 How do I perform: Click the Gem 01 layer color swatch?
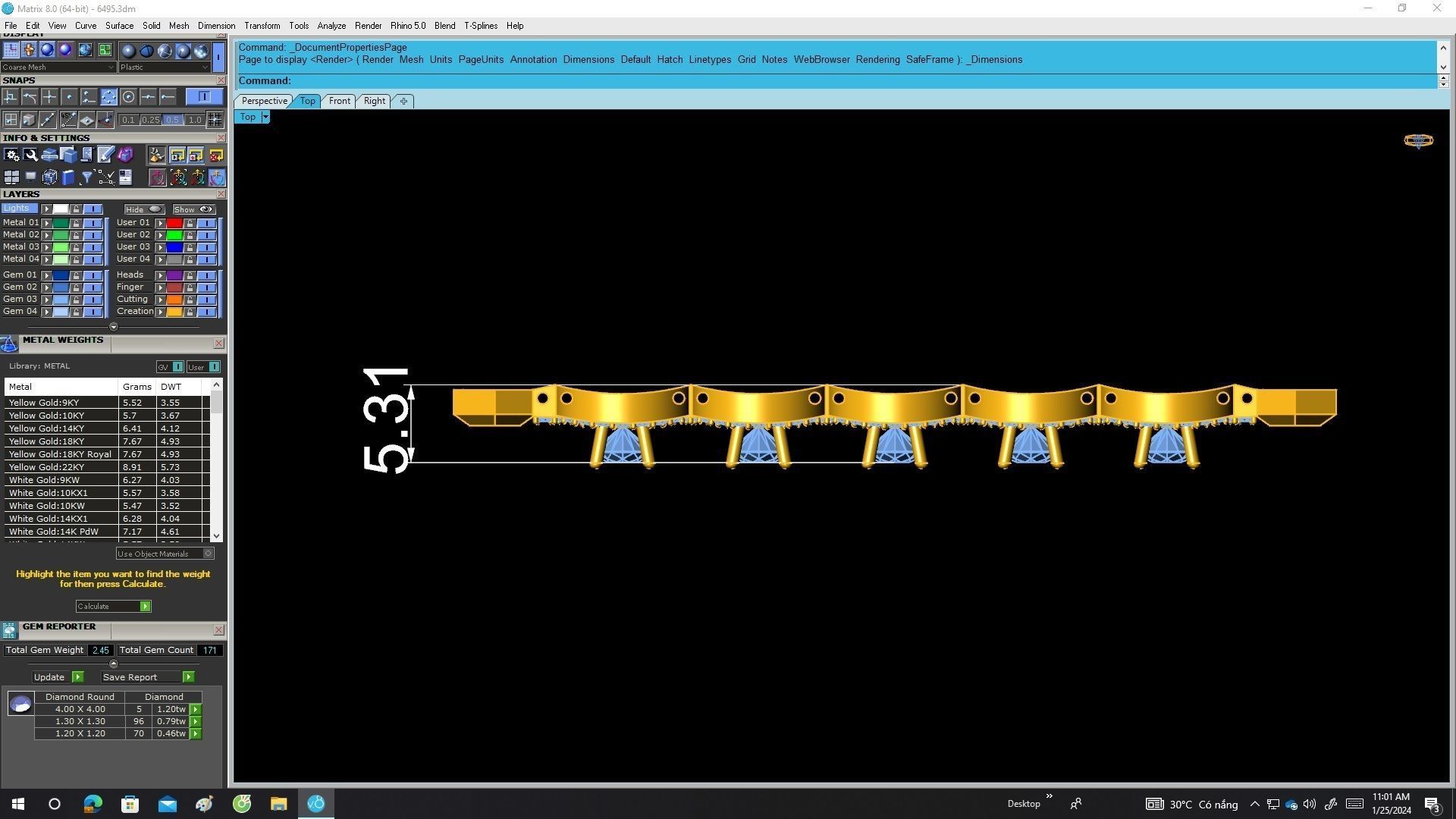[x=61, y=275]
